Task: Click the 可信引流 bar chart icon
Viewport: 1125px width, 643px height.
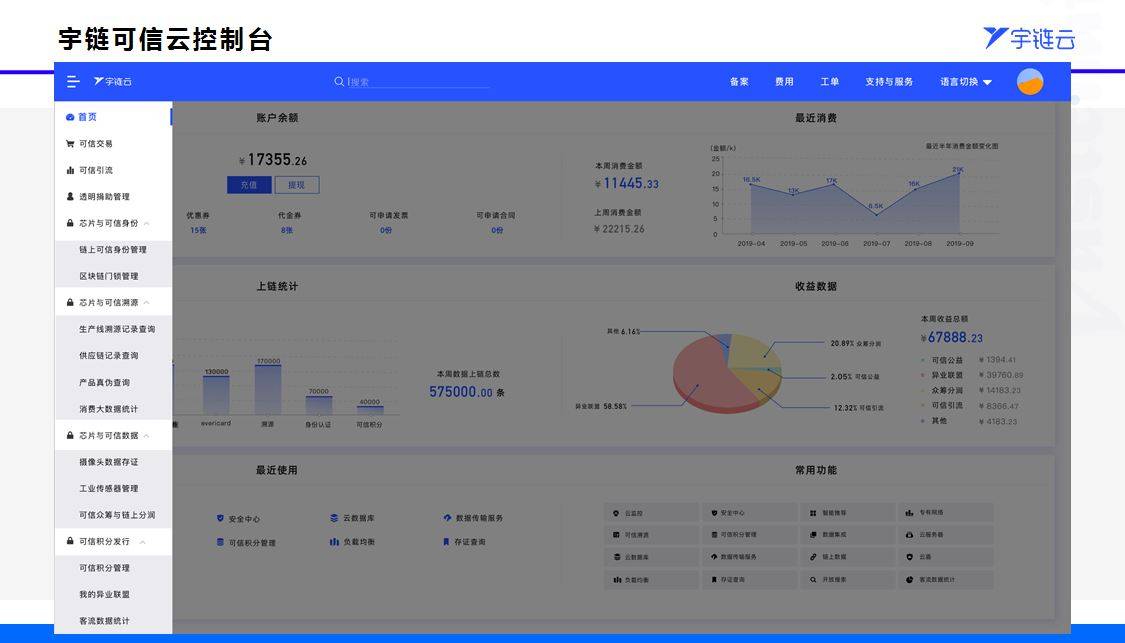Action: click(70, 171)
